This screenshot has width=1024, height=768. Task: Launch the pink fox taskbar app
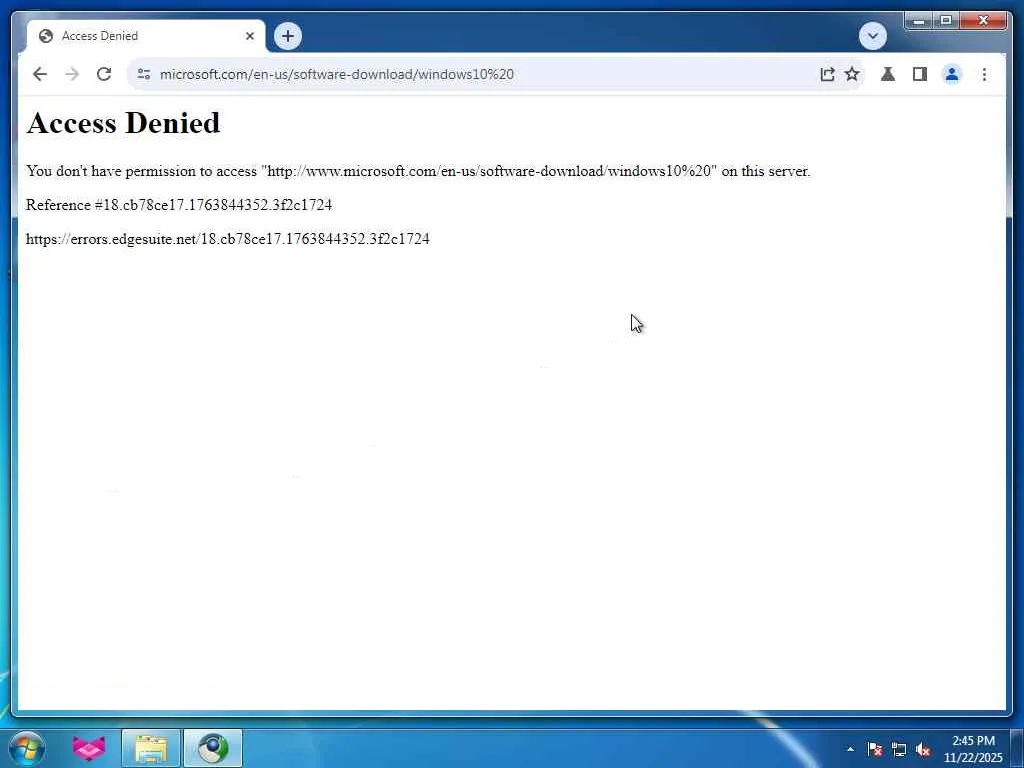(89, 748)
